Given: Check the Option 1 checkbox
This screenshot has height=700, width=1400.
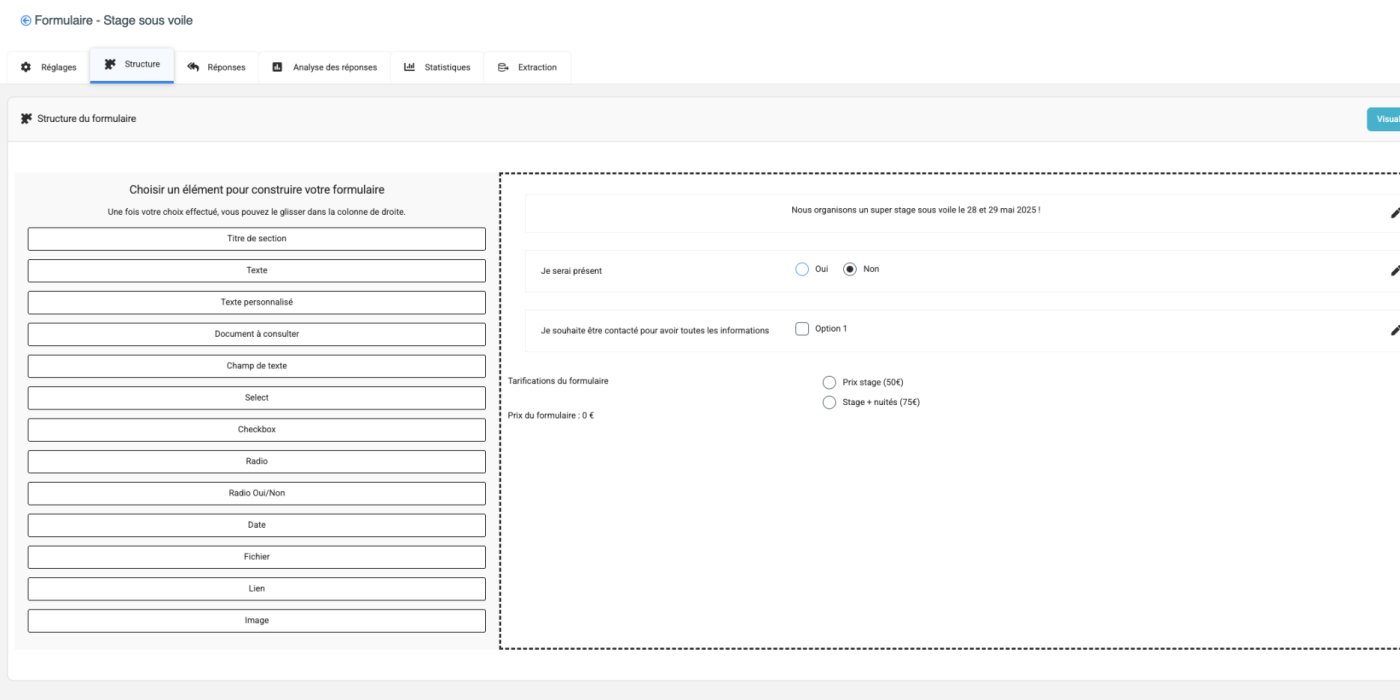Looking at the screenshot, I should click(802, 329).
